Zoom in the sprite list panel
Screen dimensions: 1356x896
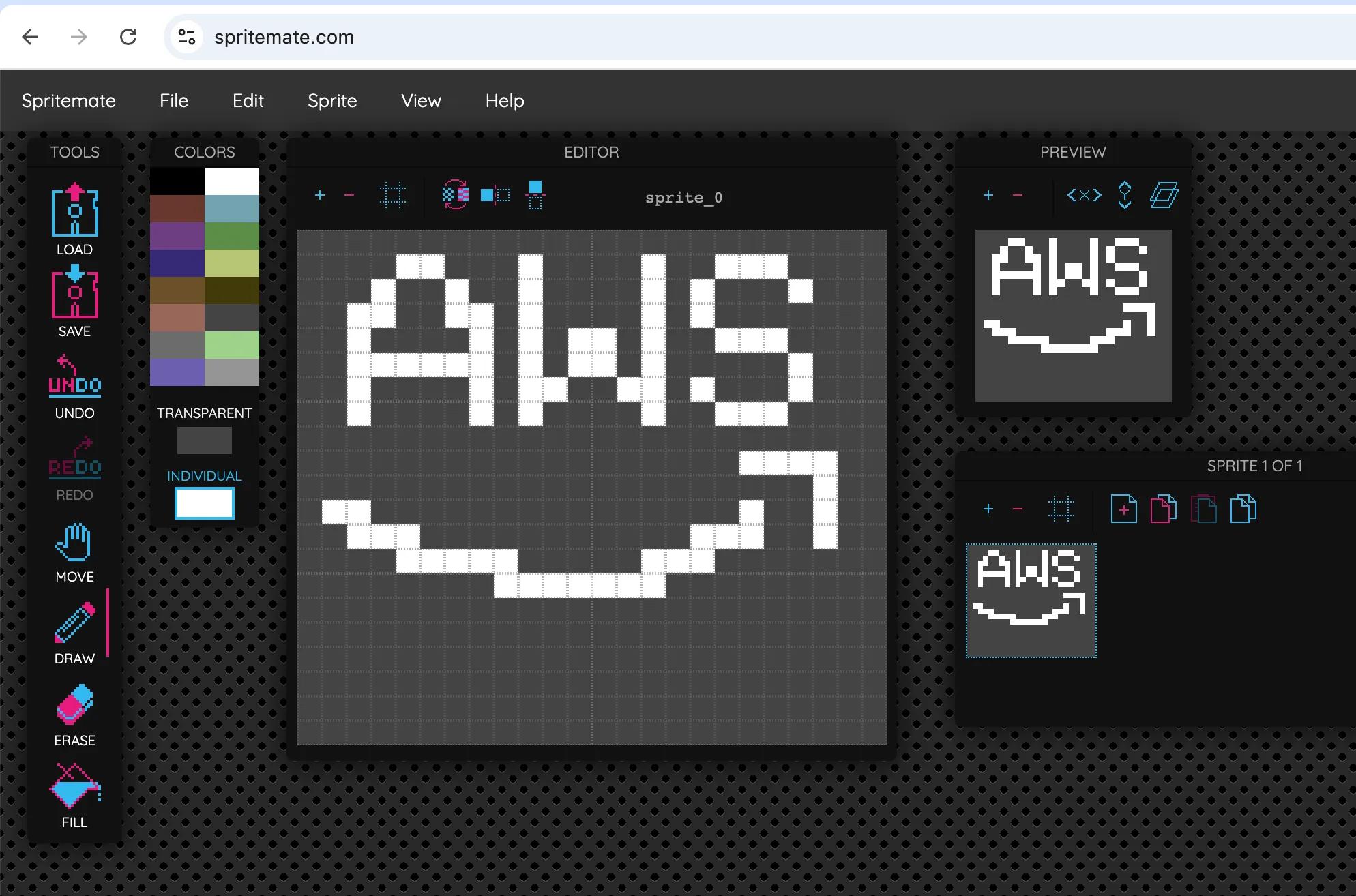(988, 509)
